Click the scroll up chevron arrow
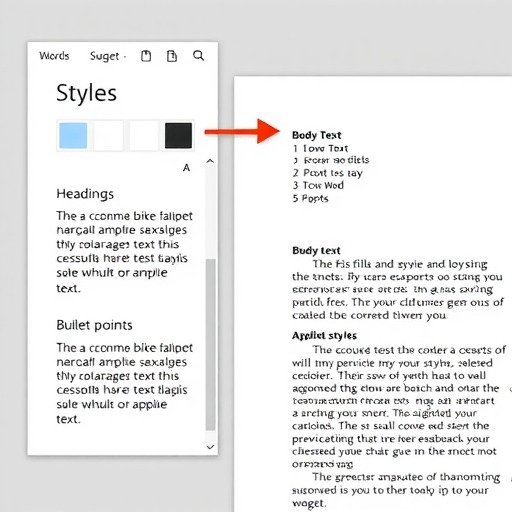This screenshot has width=512, height=512. pyautogui.click(x=210, y=161)
